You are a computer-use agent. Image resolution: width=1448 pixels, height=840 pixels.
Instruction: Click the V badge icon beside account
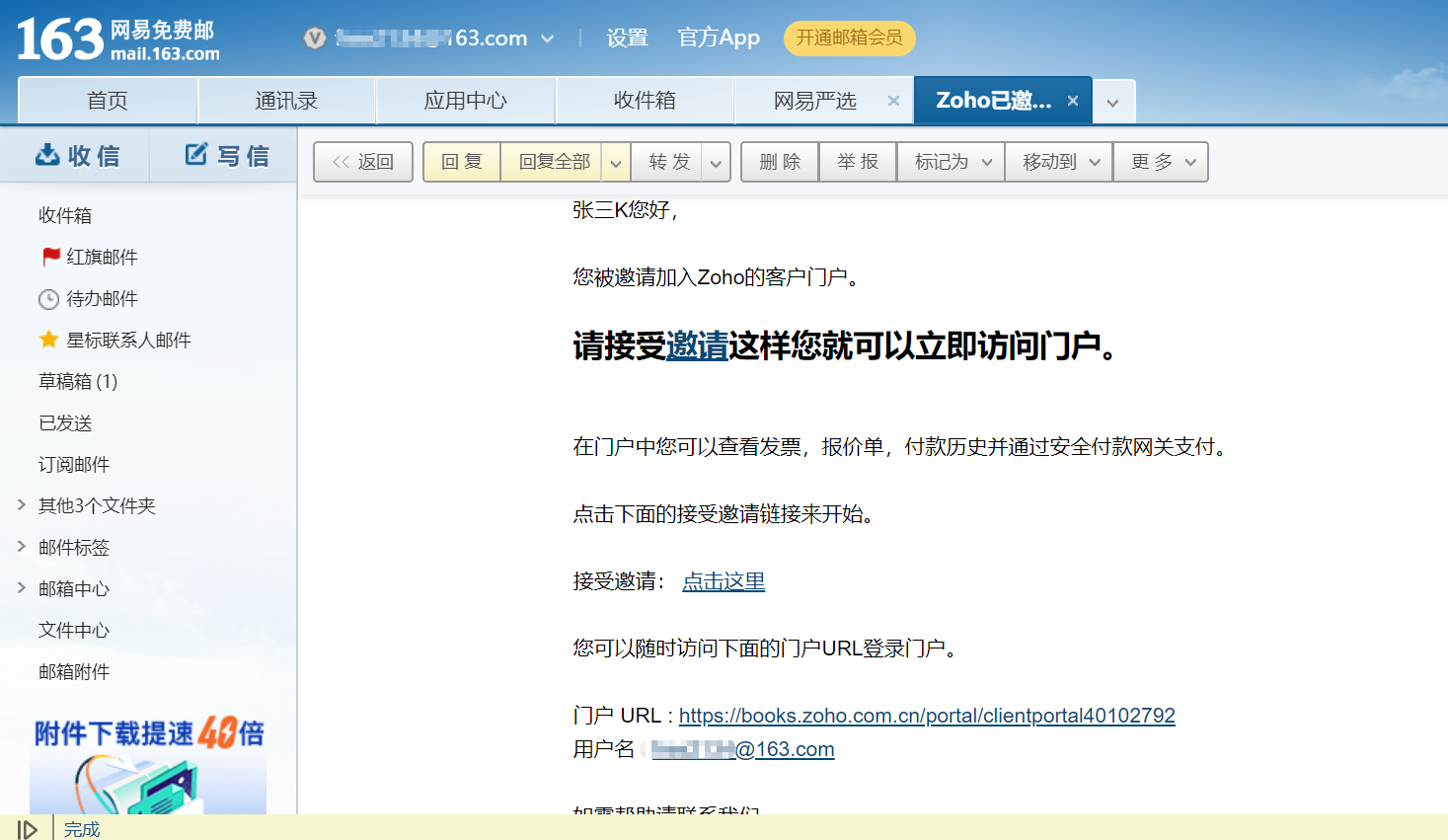[315, 38]
